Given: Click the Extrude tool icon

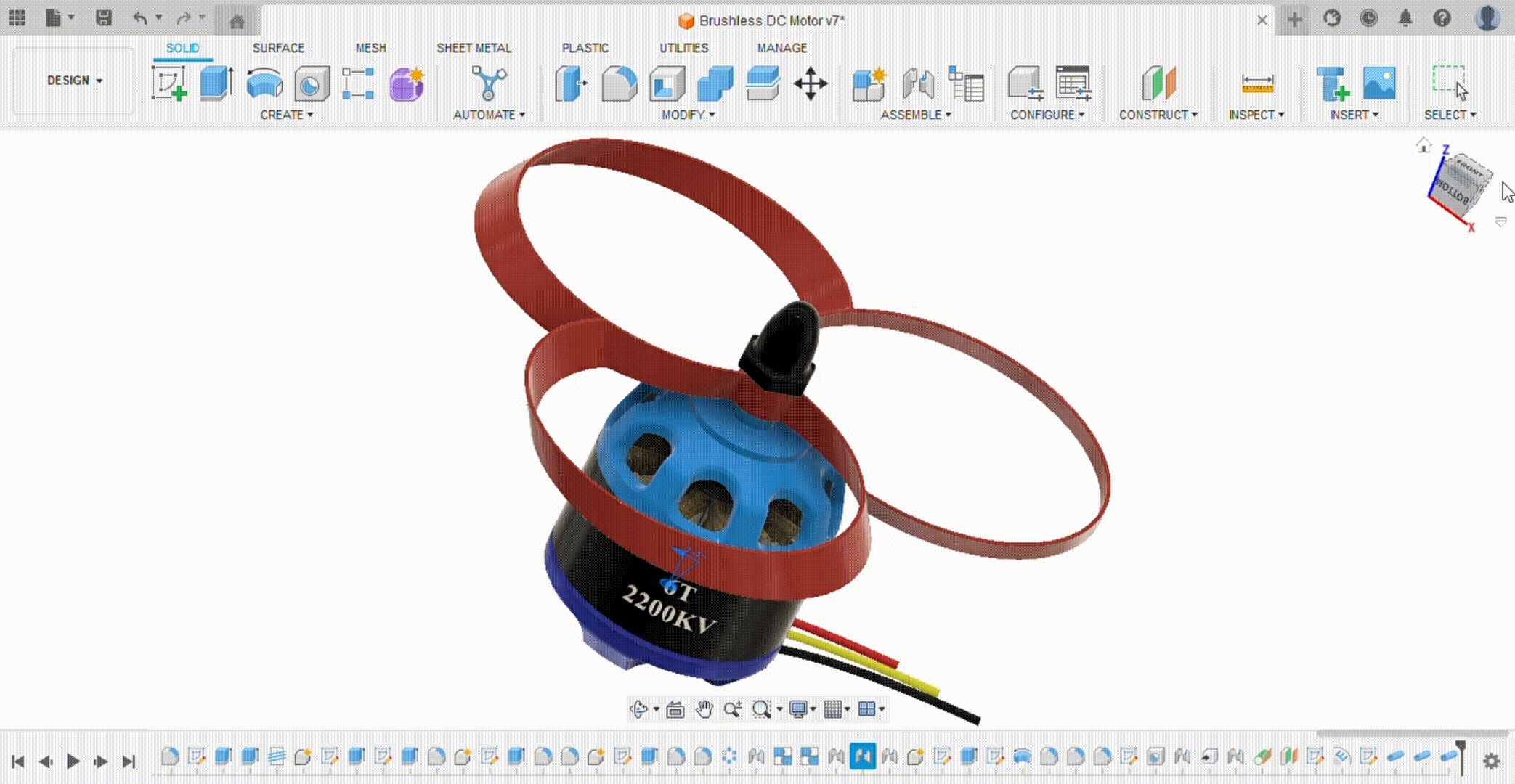Looking at the screenshot, I should pyautogui.click(x=216, y=83).
